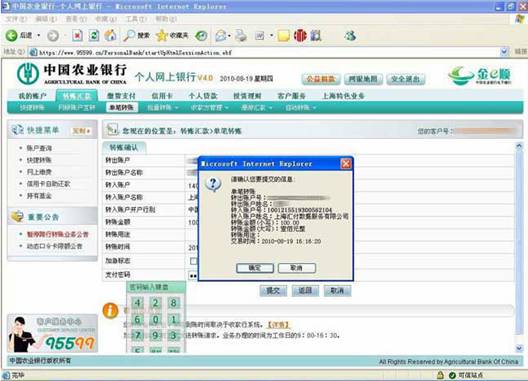Click the green 金e顺 logo

point(480,75)
